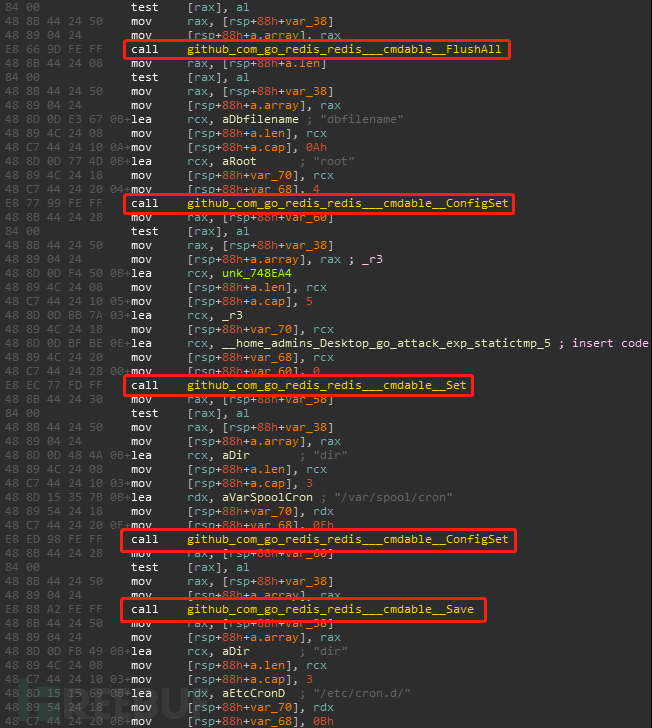Viewport: 652px width, 728px height.
Task: Click opcode bytes 48 8D 0D 77 4D 0B
Action: pyautogui.click(x=64, y=161)
